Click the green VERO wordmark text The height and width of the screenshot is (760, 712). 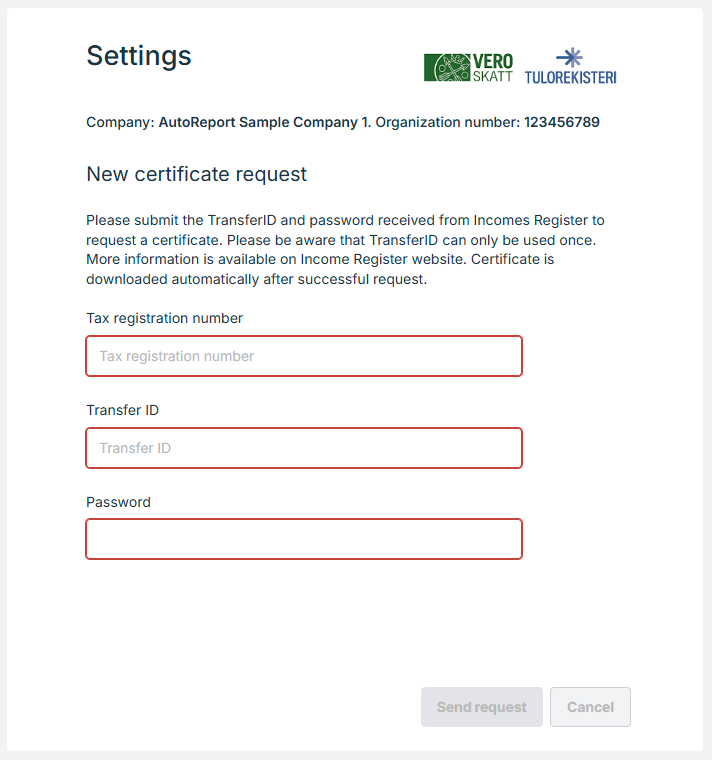[492, 60]
